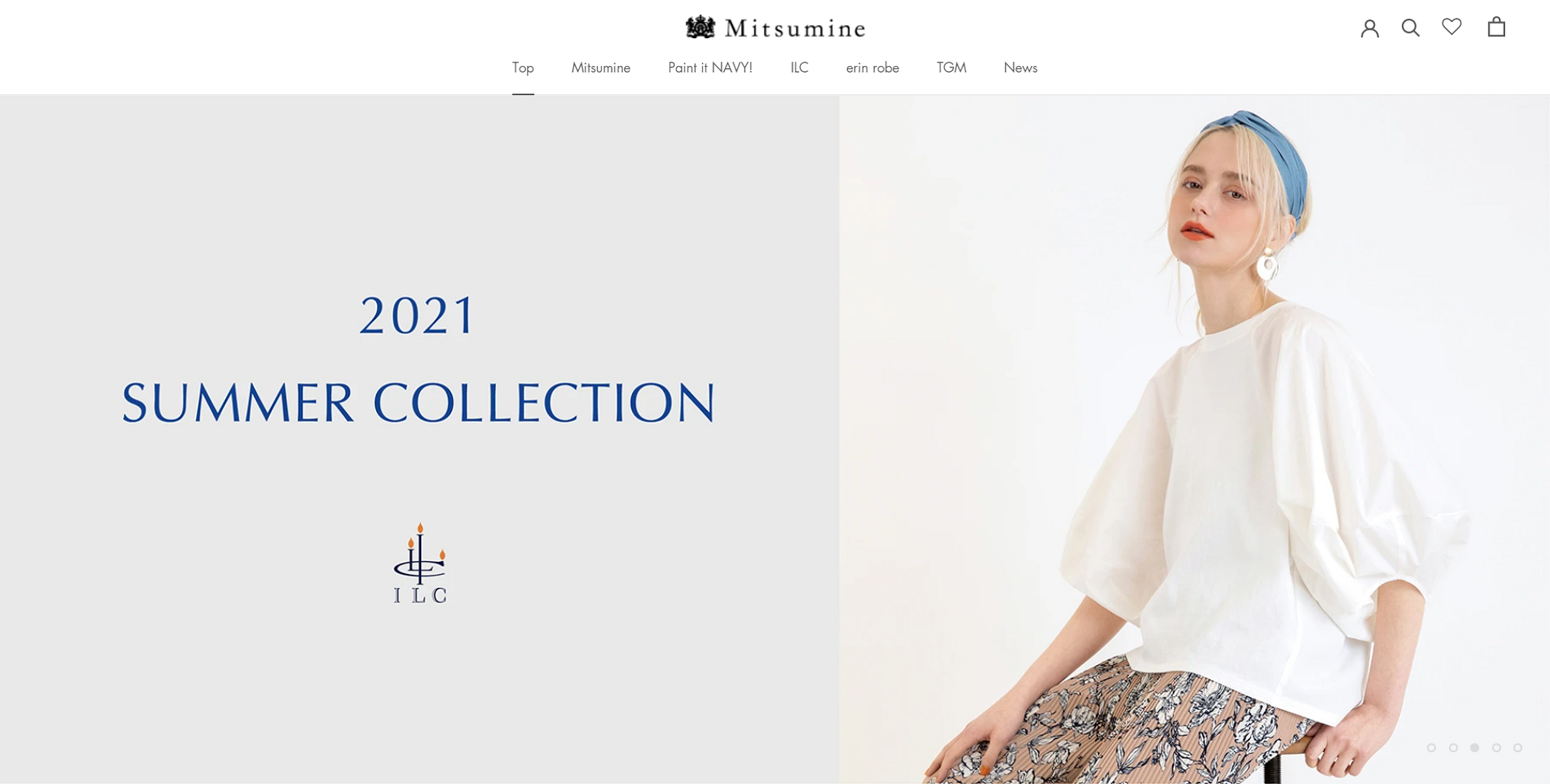
Task: Visit the News page link
Action: (1021, 68)
